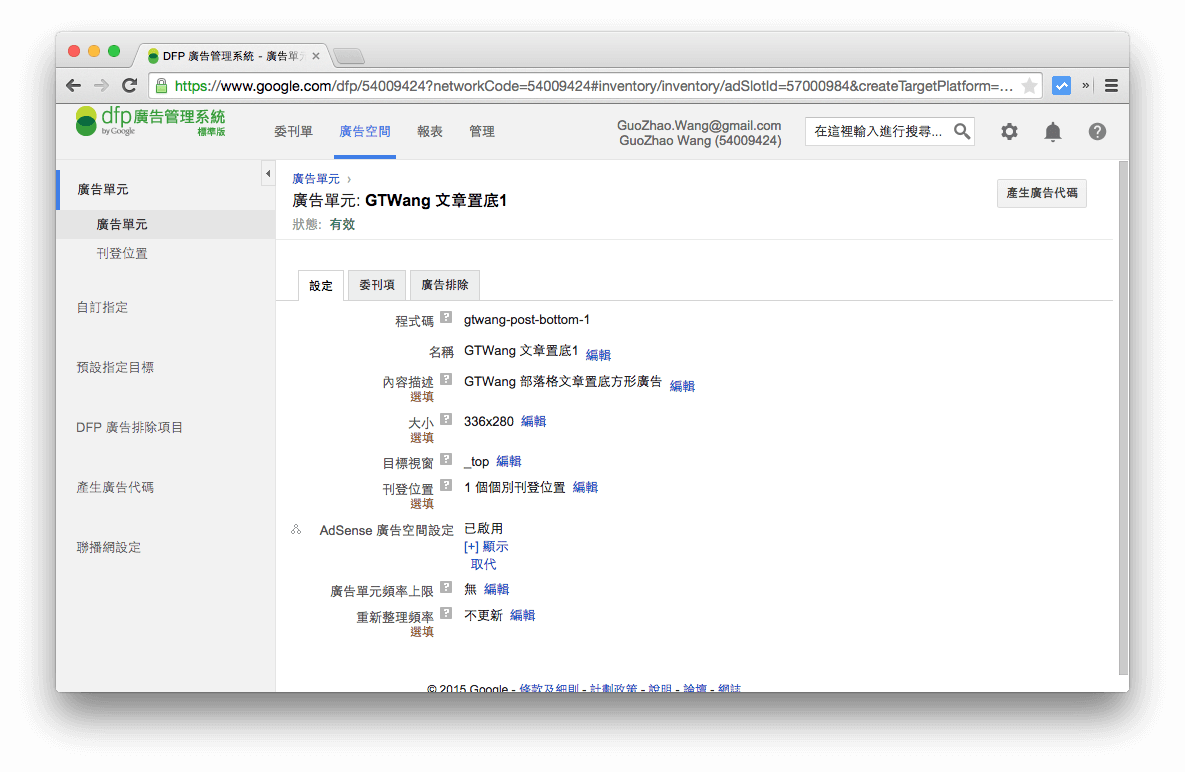Click inside the search input field
1185x772 pixels.
coord(880,131)
